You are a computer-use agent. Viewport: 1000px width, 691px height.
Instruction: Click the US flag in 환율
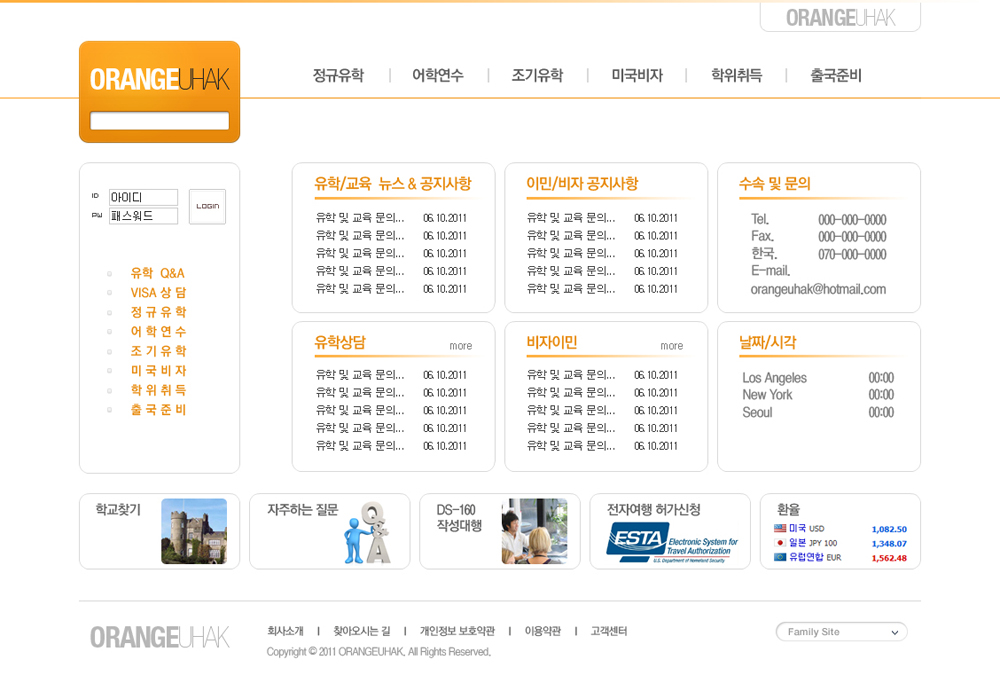tap(780, 528)
